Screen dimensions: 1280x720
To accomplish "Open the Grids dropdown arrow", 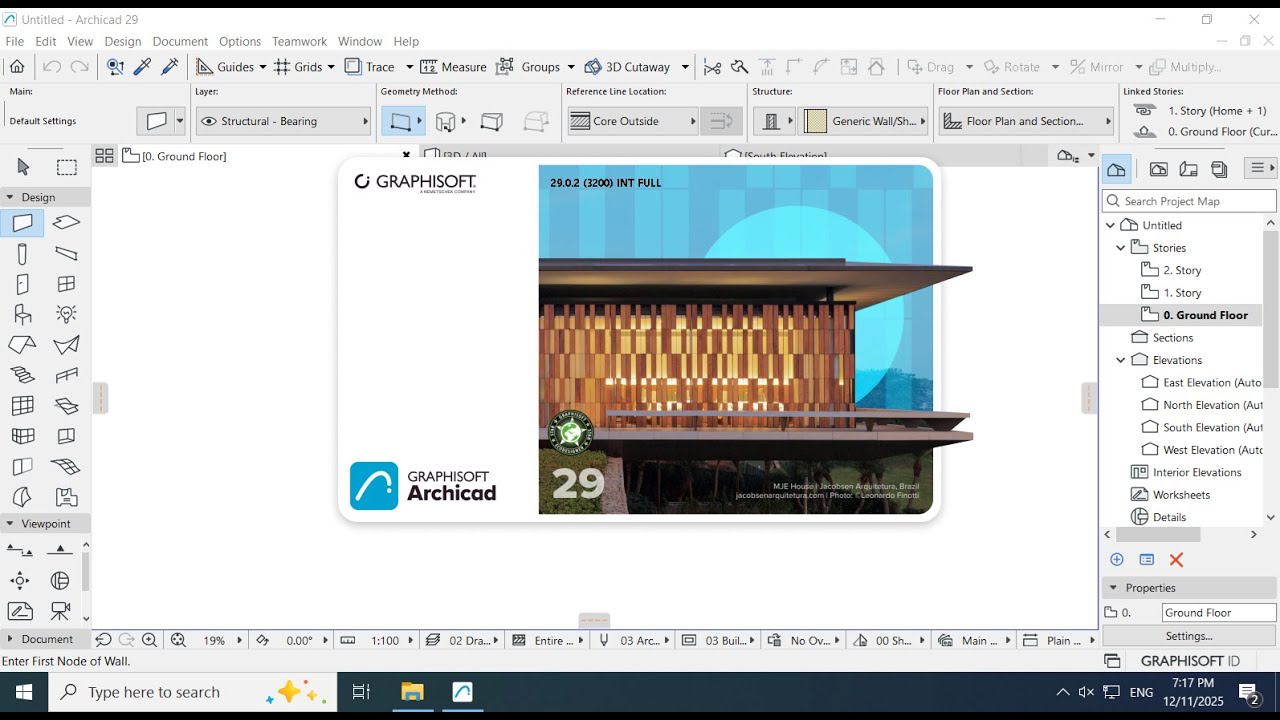I will click(x=331, y=67).
